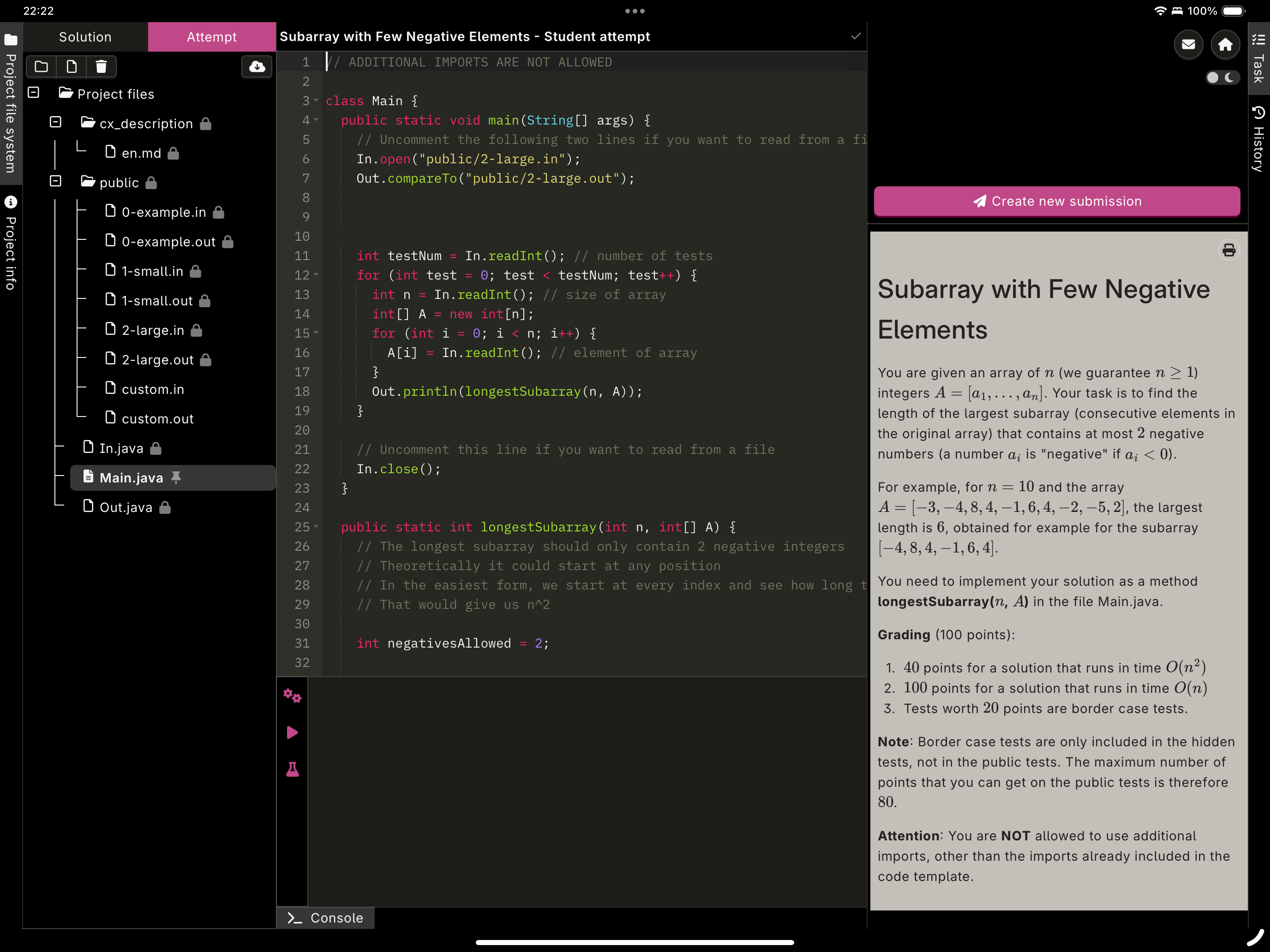Fold the class Main block at line 3
This screenshot has height=952, width=1270.
316,101
